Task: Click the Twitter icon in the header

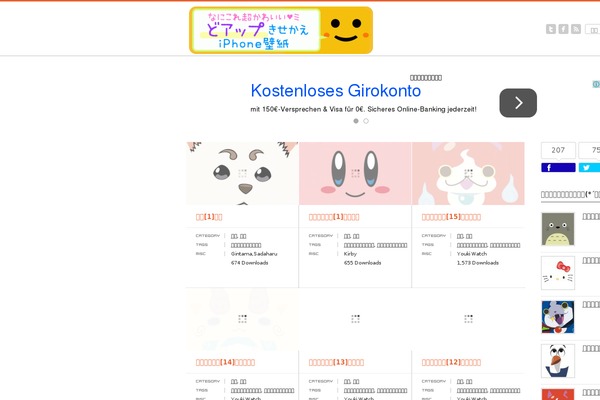Action: 551,29
